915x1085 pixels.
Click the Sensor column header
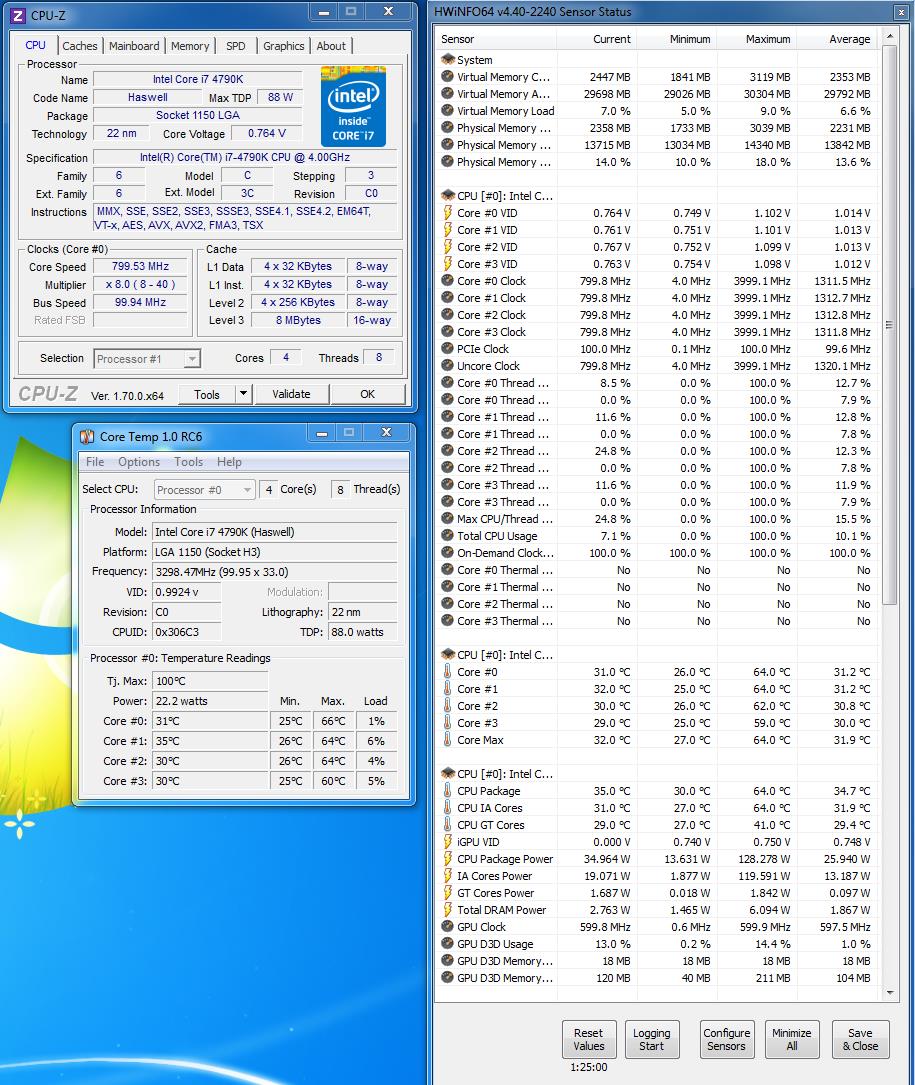(497, 39)
